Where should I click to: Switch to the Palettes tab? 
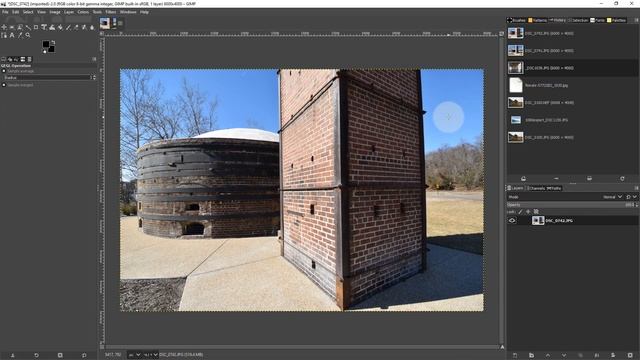[616, 20]
